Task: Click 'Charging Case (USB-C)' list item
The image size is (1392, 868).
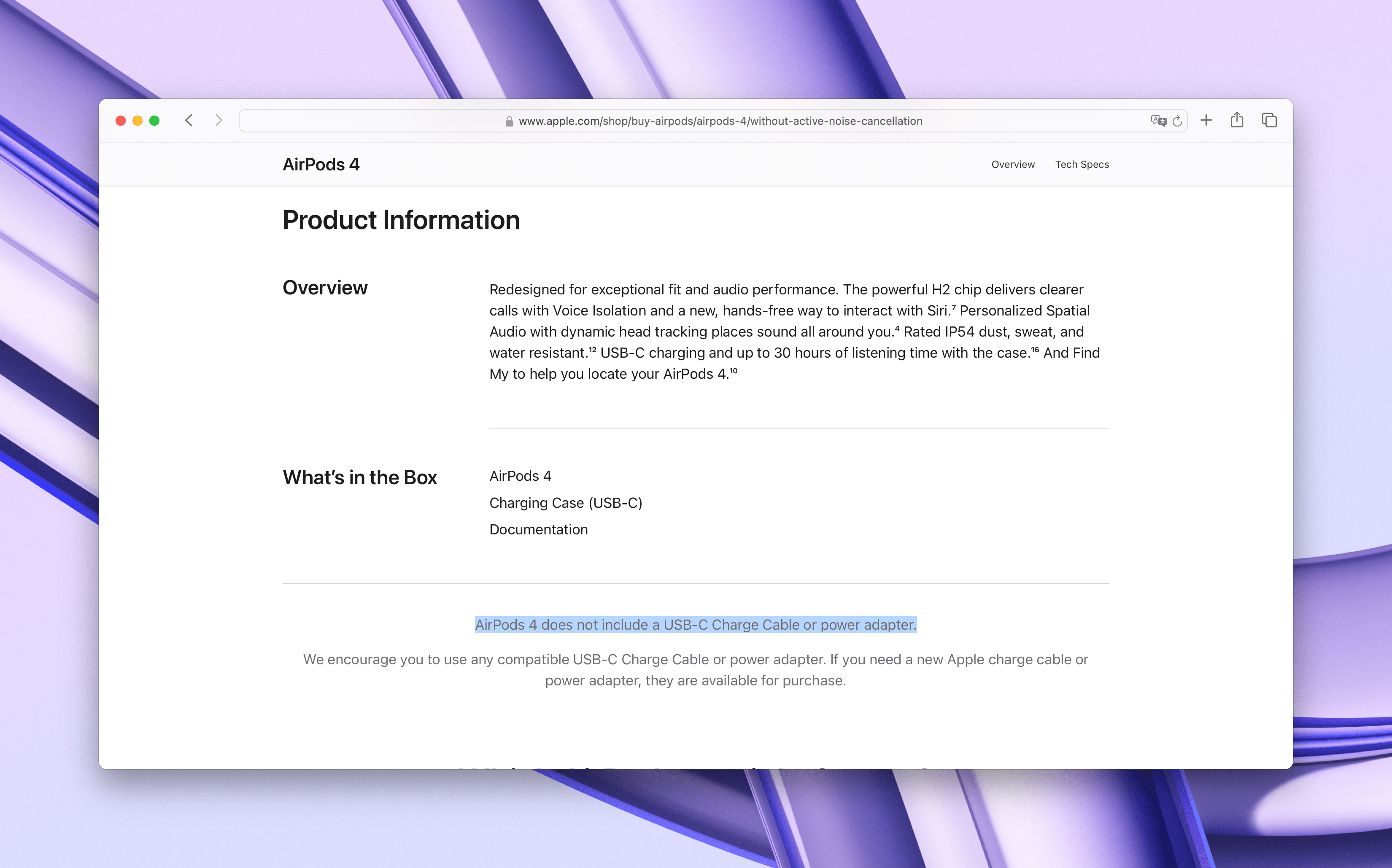Action: click(565, 503)
